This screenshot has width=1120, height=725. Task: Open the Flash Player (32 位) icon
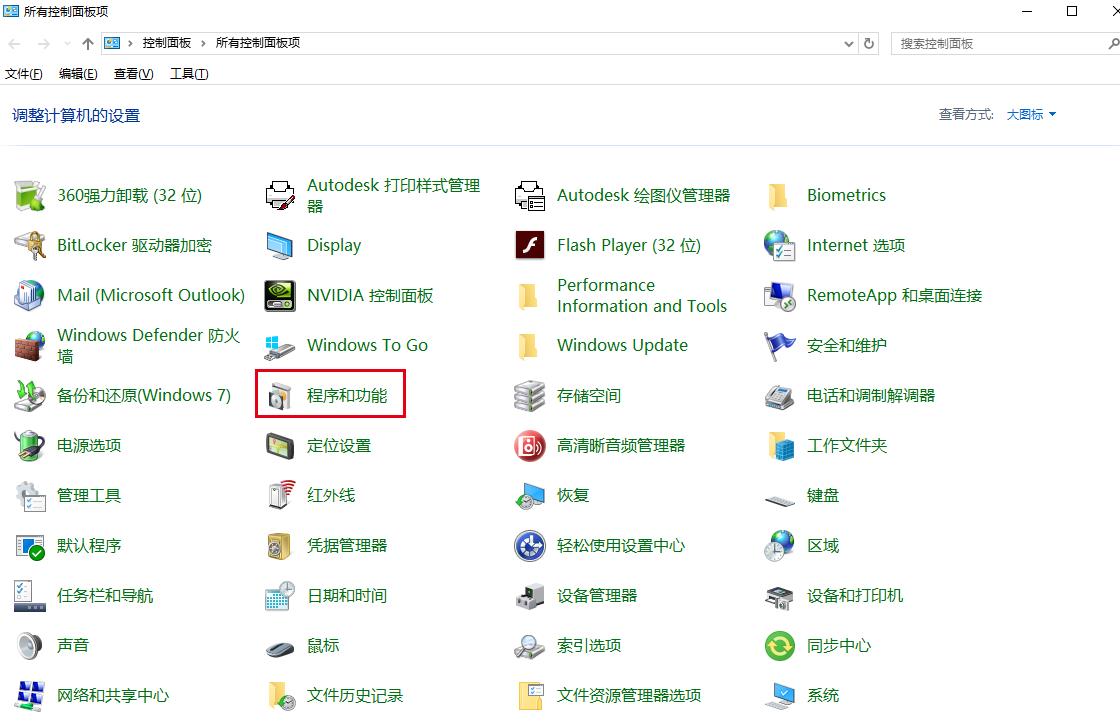530,245
